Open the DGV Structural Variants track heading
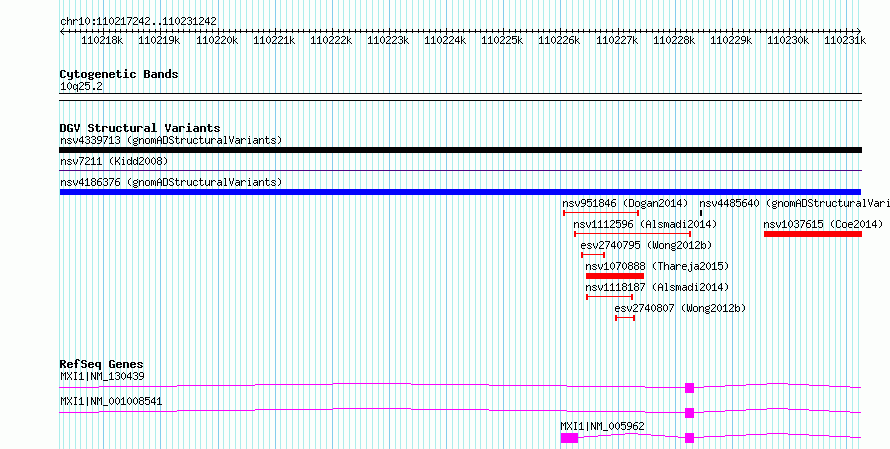Screen dimensions: 890x449 [x=140, y=128]
